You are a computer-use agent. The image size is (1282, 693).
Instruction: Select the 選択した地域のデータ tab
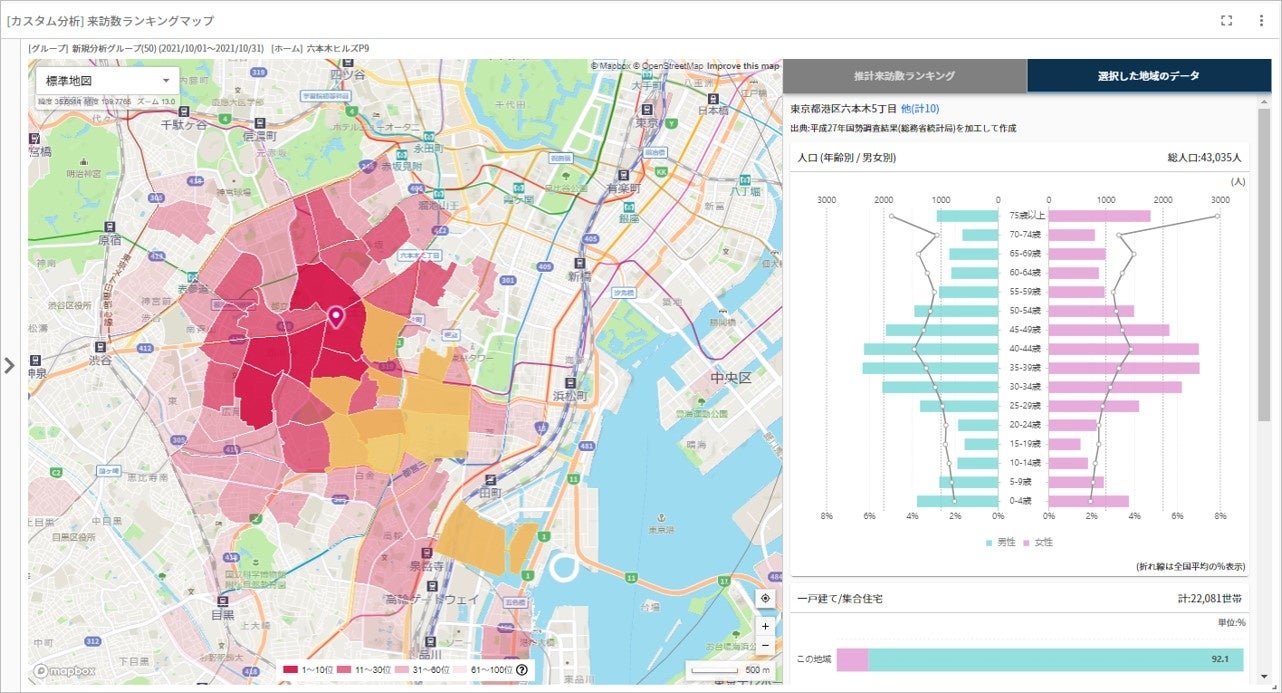pos(1148,76)
